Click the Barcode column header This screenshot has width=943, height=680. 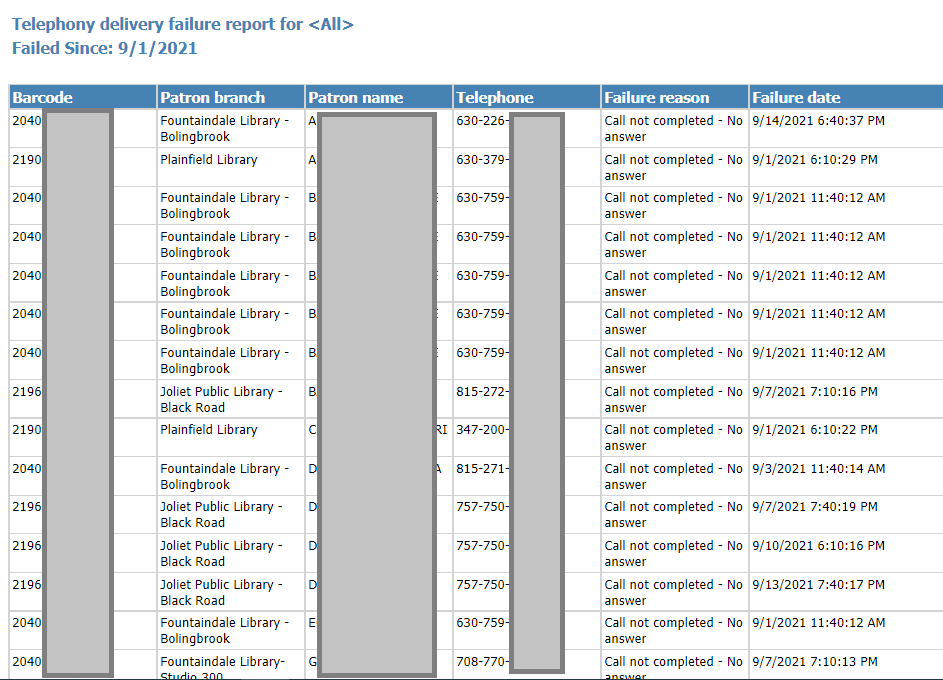43,98
